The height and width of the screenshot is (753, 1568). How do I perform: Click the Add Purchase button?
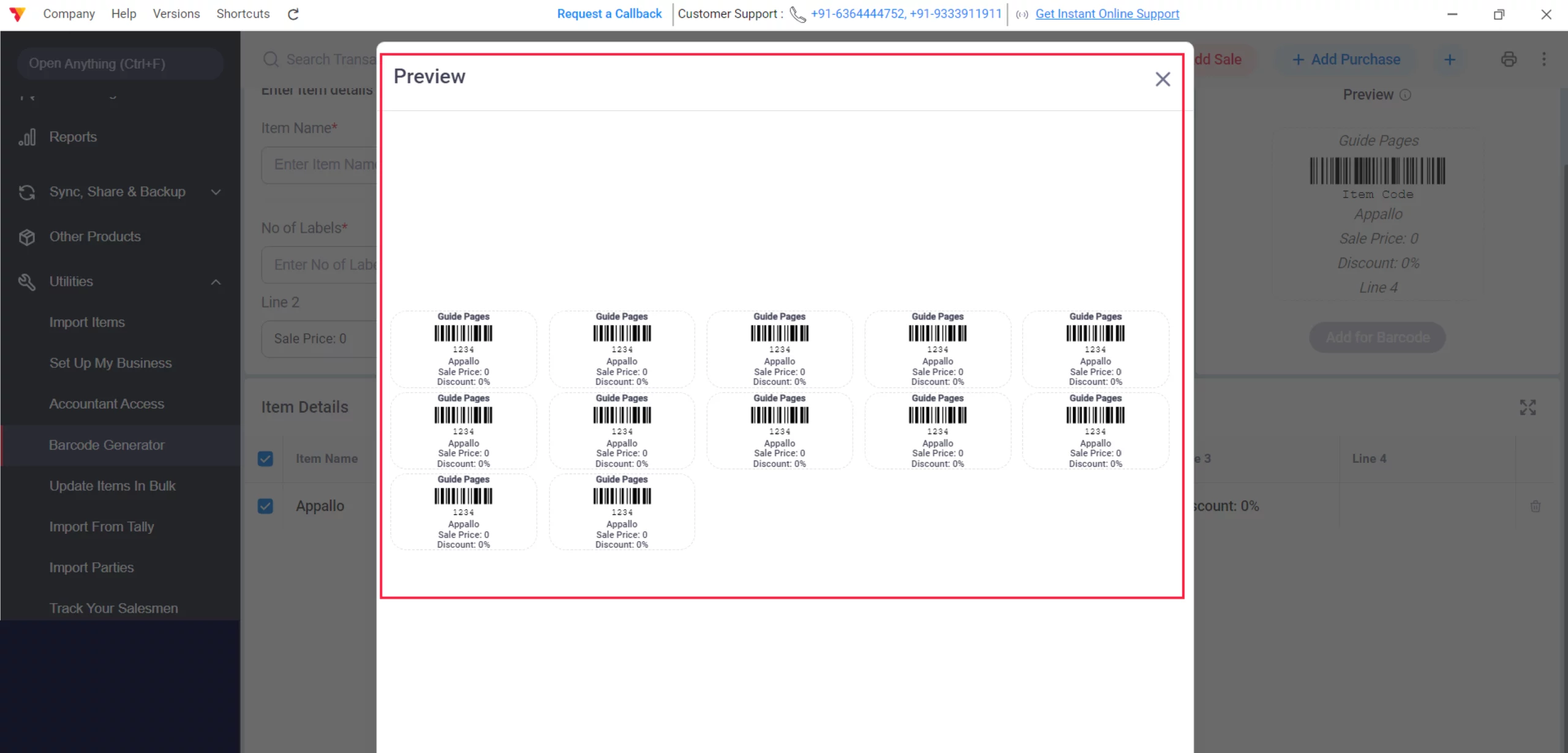(x=1347, y=59)
